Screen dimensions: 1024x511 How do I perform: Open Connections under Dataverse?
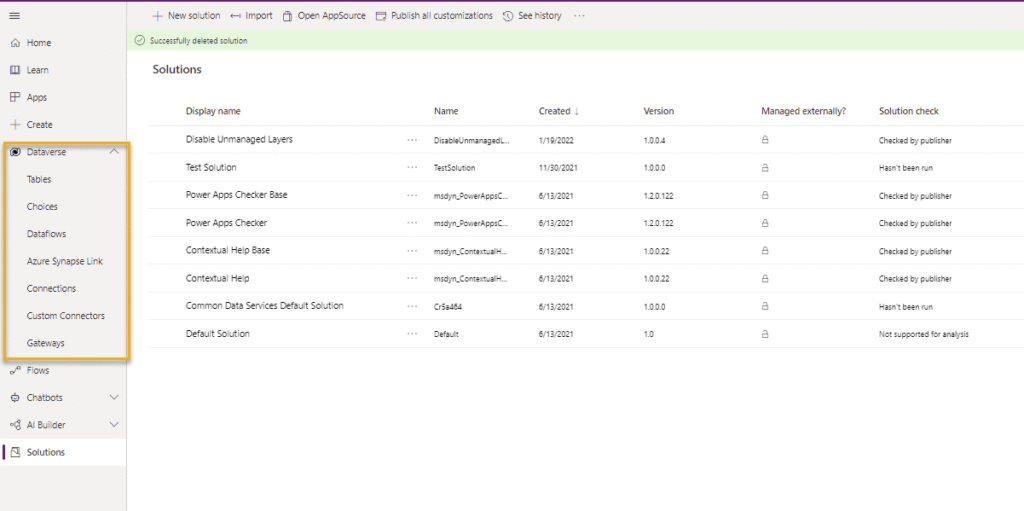51,288
